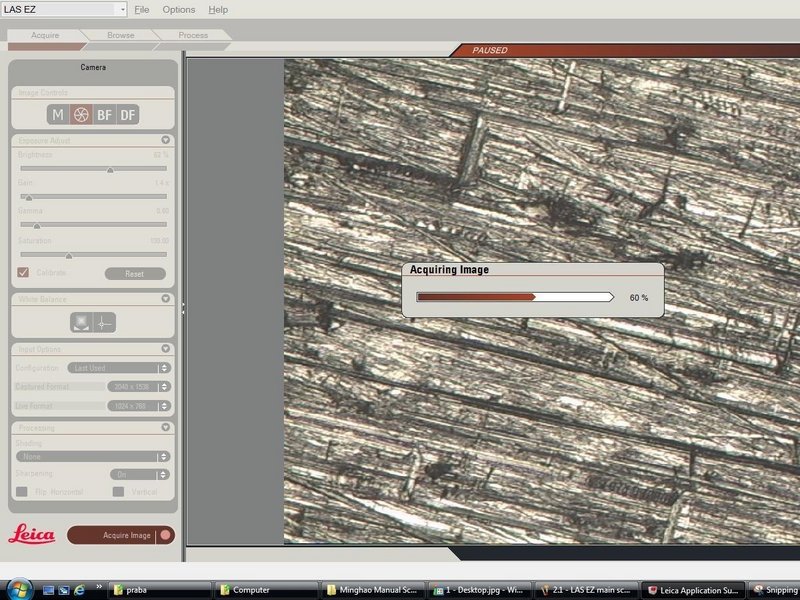Click the auto white balance icon
Viewport: 800px width, 600px height.
point(82,322)
